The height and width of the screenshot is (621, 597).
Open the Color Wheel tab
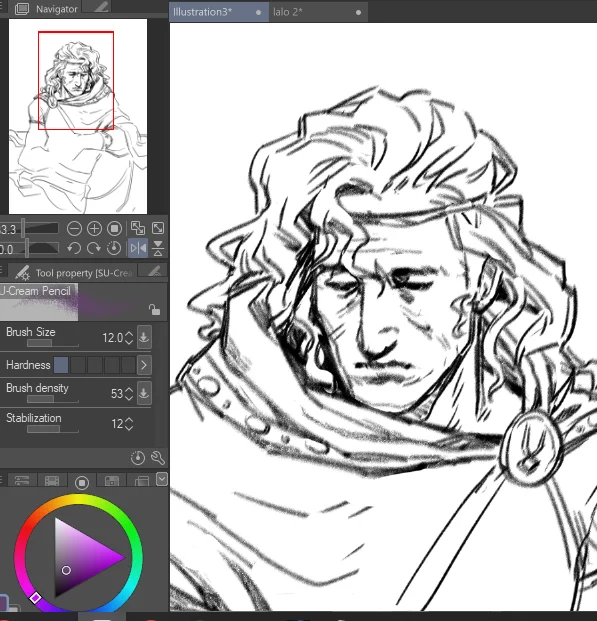[x=82, y=481]
